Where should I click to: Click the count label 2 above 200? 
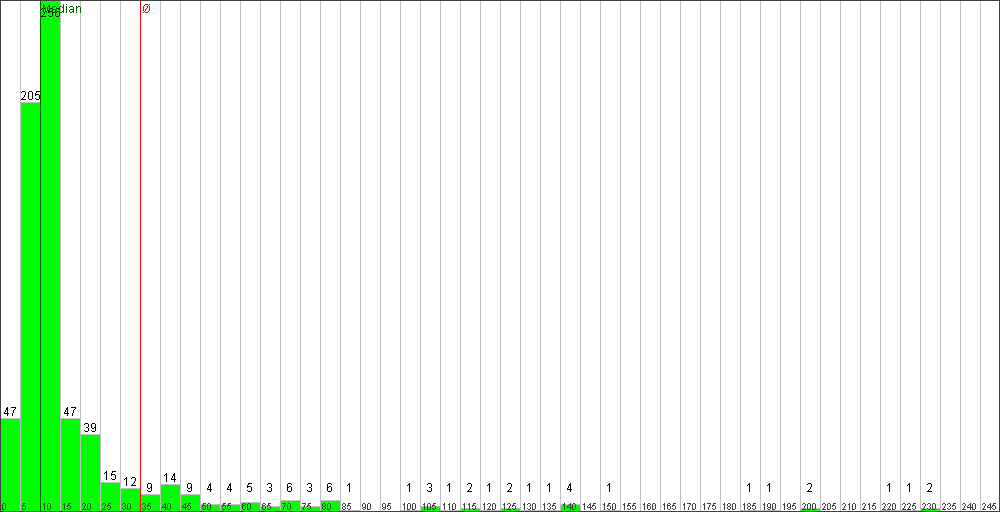(x=809, y=488)
